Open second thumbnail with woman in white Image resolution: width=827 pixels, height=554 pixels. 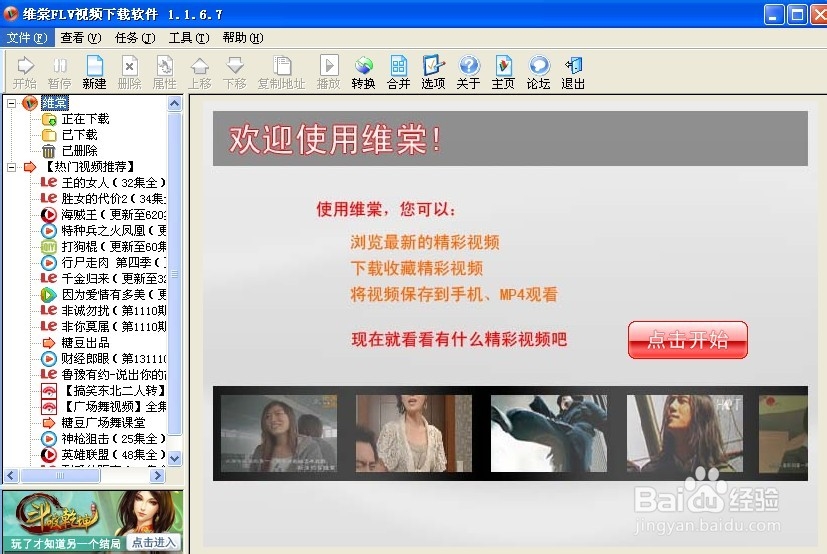[x=414, y=433]
